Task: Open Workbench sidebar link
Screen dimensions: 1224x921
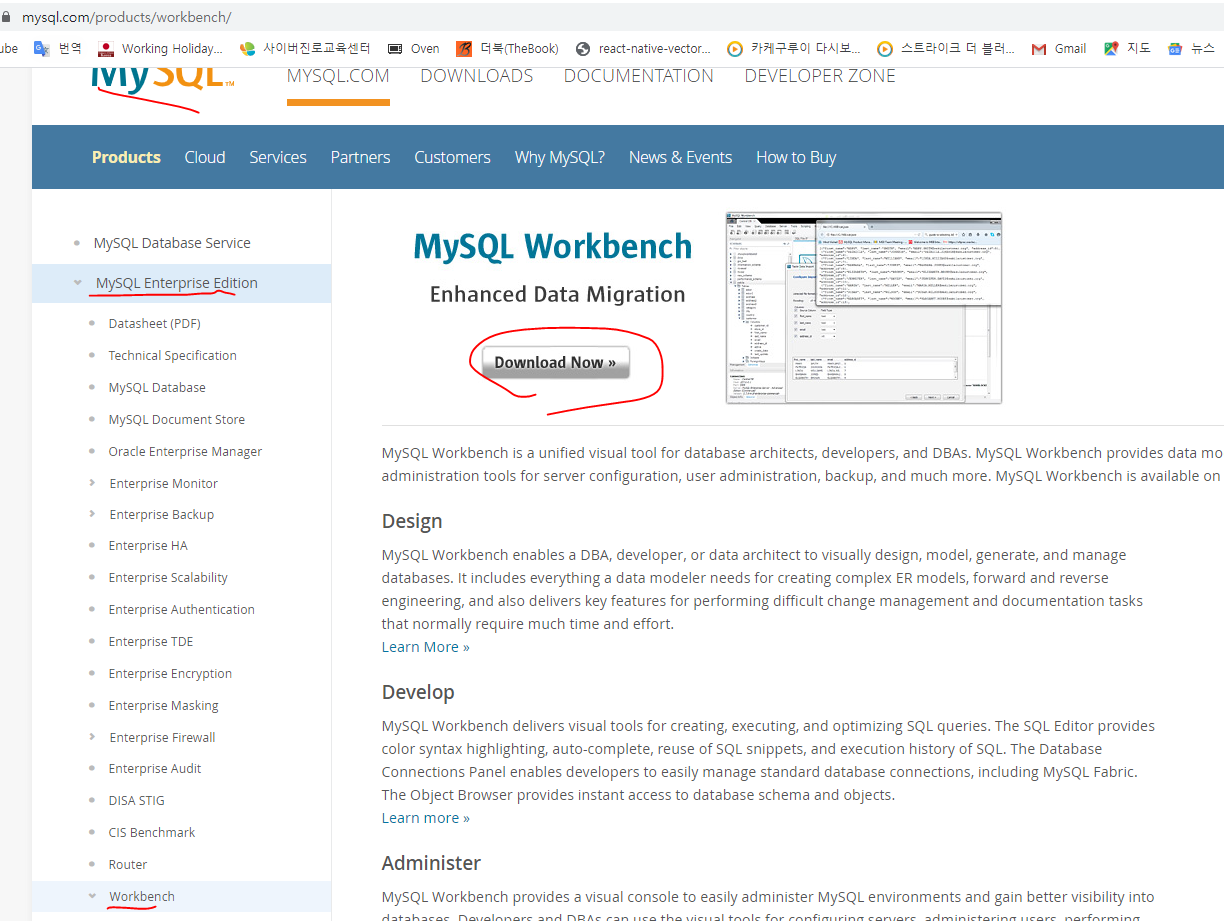Action: (x=142, y=897)
